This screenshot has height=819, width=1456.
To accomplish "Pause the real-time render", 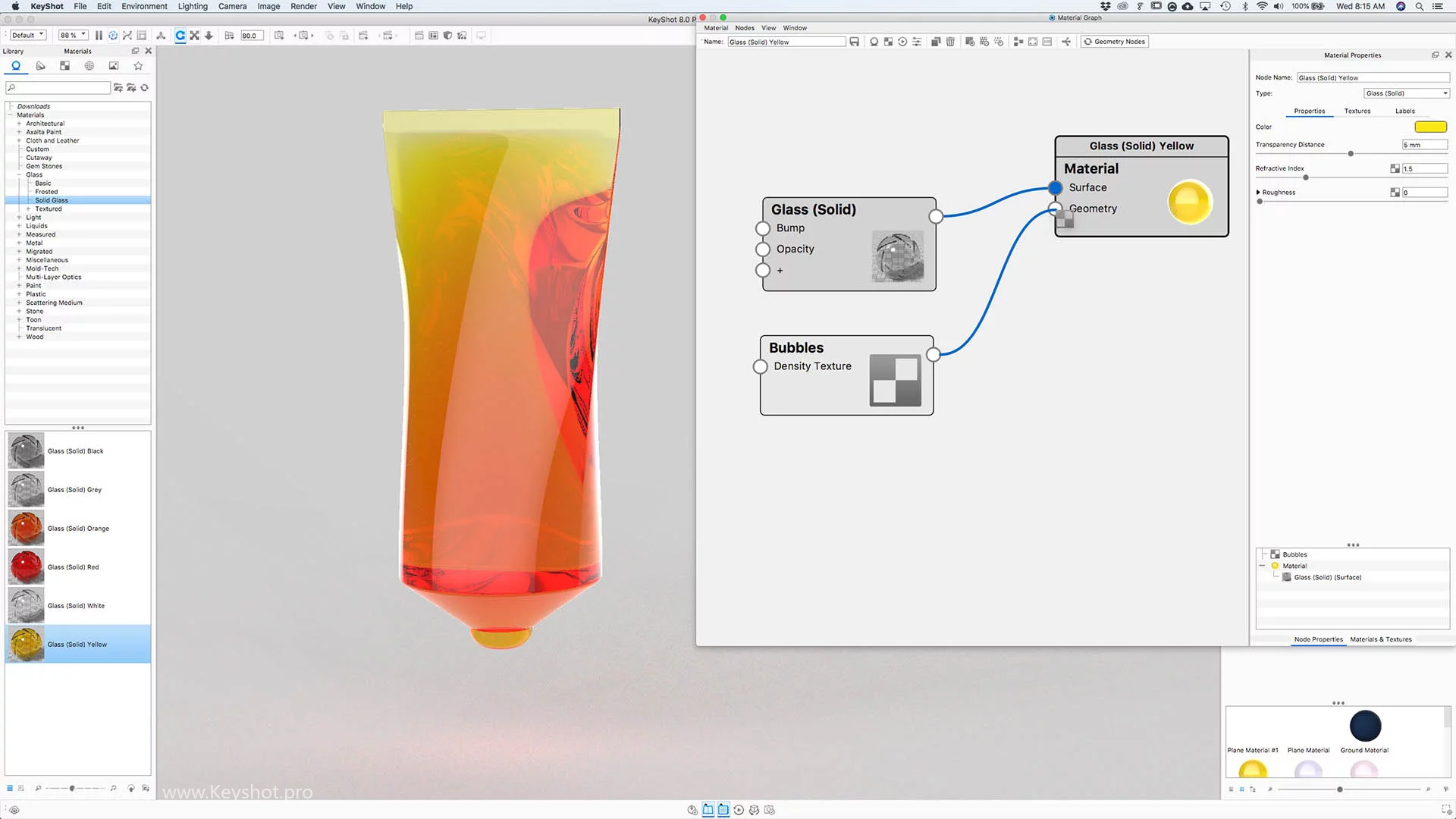I will (99, 36).
